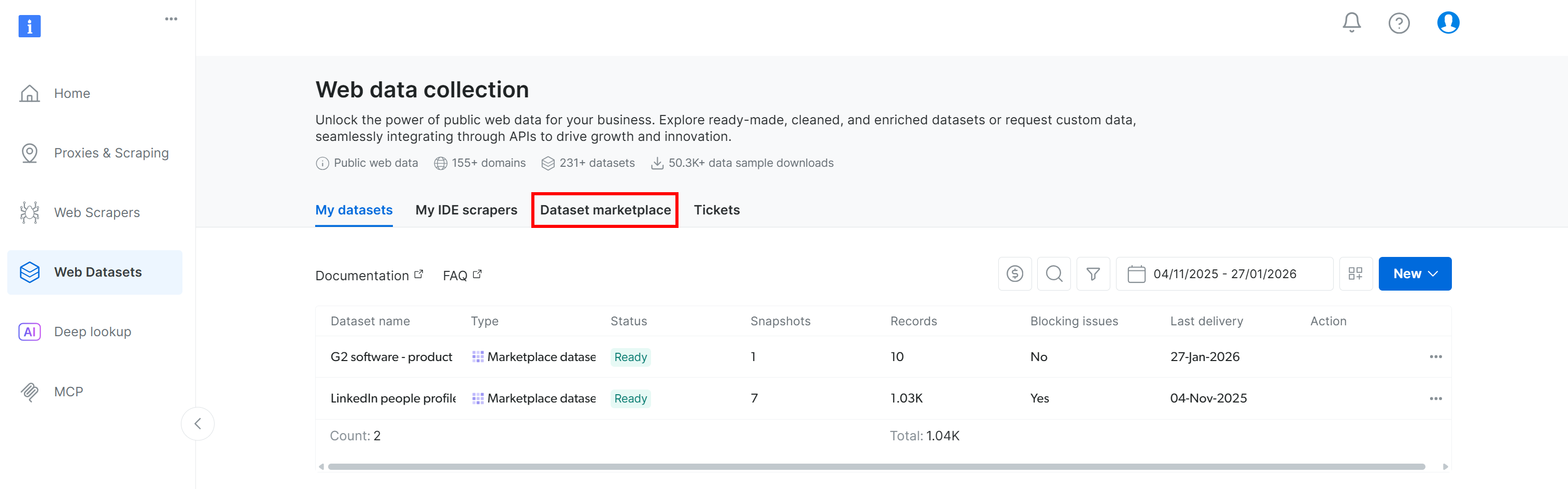Open Proxies & Scraping section

[111, 153]
